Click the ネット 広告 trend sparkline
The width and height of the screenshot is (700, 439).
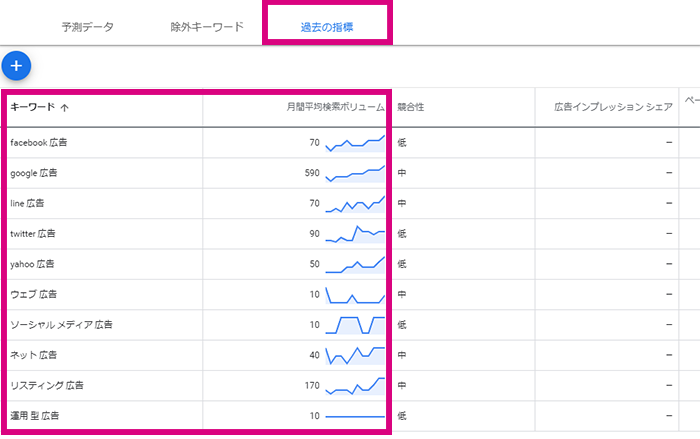[x=355, y=355]
